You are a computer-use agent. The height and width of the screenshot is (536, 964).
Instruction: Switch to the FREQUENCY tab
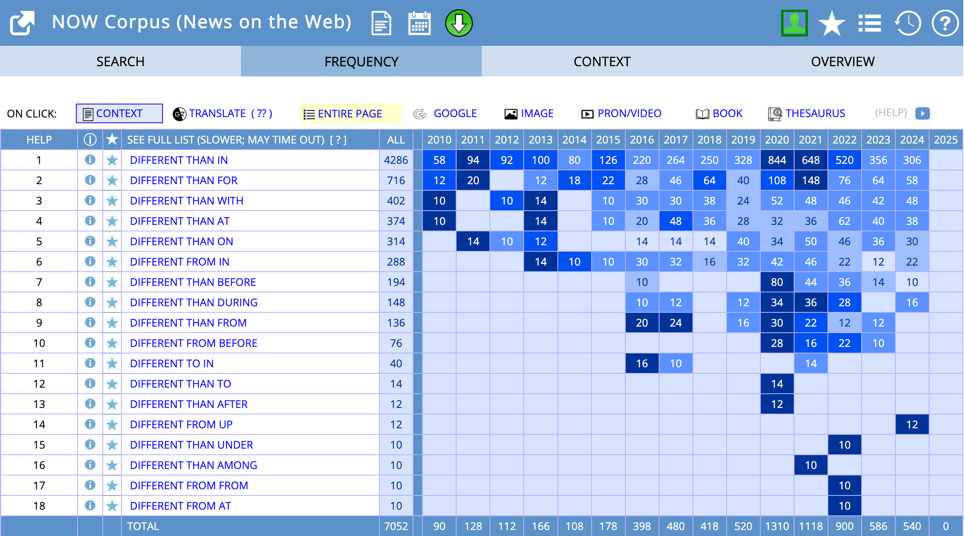coord(362,61)
